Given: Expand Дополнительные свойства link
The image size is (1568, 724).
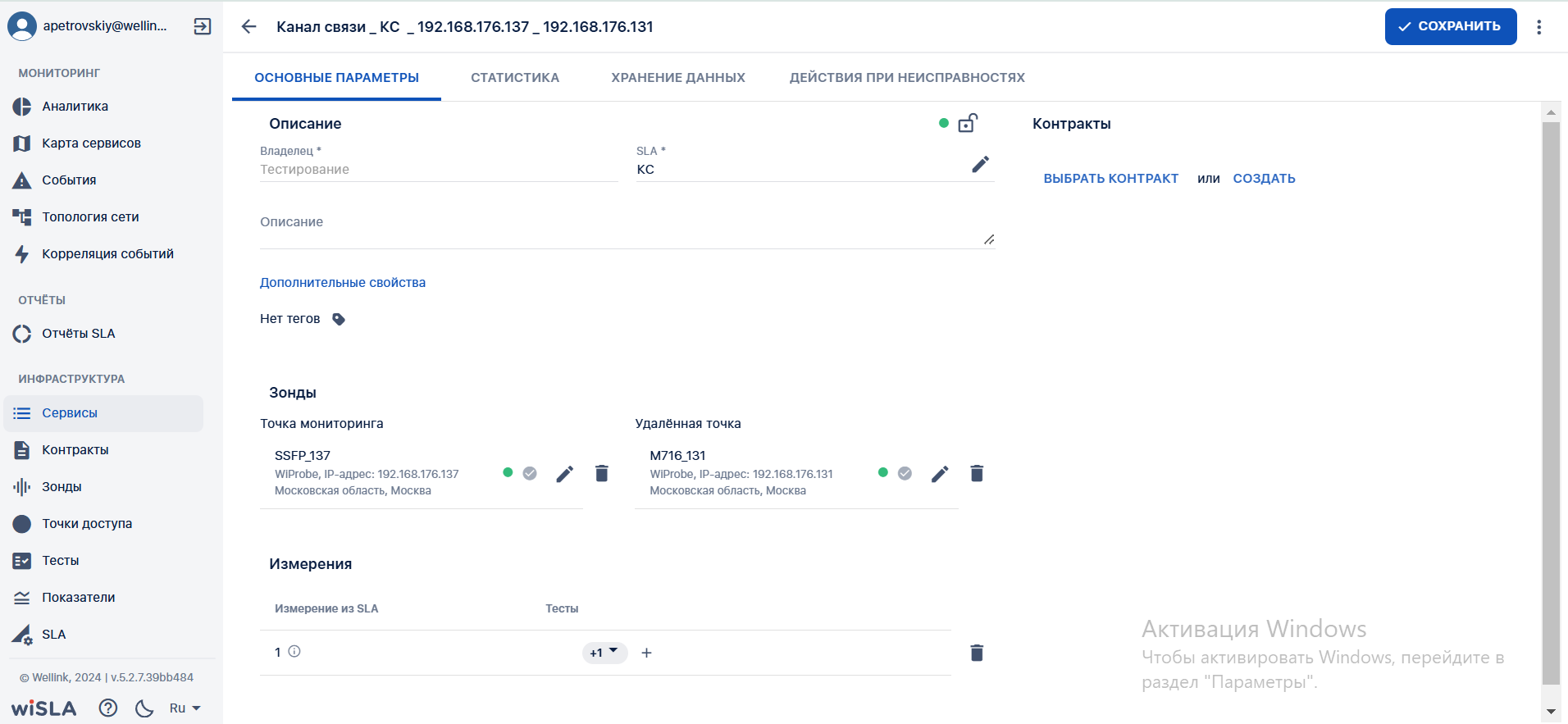Looking at the screenshot, I should pos(343,283).
